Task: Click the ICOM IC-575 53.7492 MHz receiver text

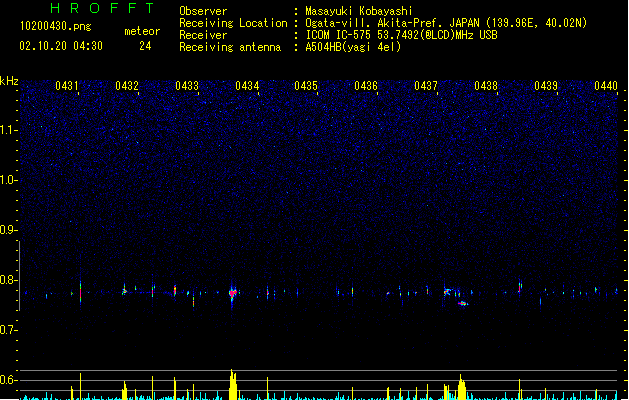Action: point(402,35)
